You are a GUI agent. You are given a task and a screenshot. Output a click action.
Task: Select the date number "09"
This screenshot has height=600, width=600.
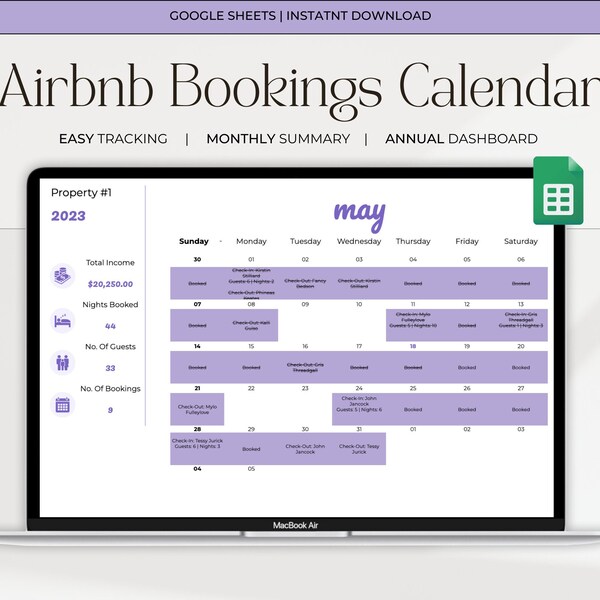(x=305, y=304)
